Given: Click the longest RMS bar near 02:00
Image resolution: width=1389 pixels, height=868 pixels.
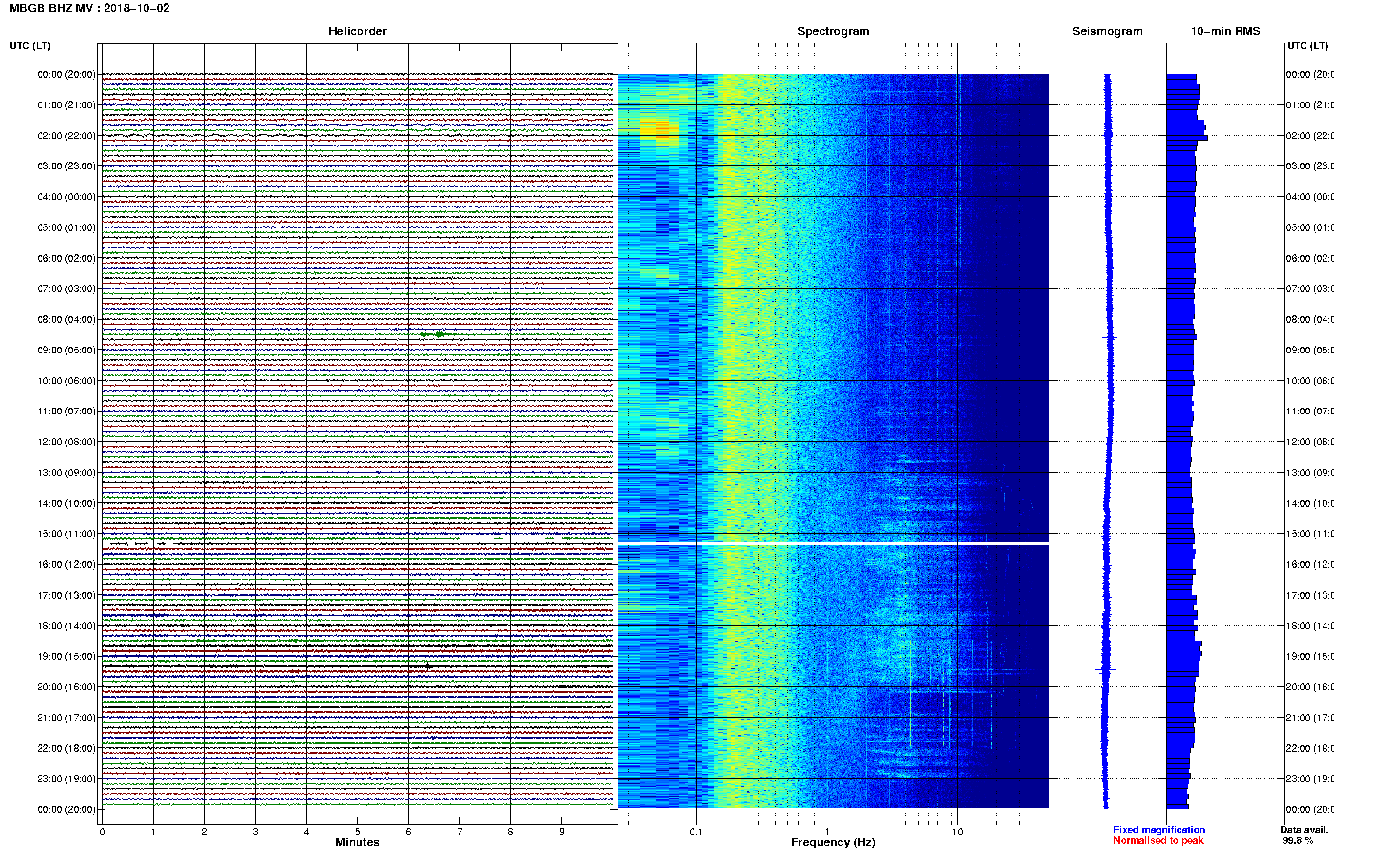Looking at the screenshot, I should click(x=1187, y=138).
